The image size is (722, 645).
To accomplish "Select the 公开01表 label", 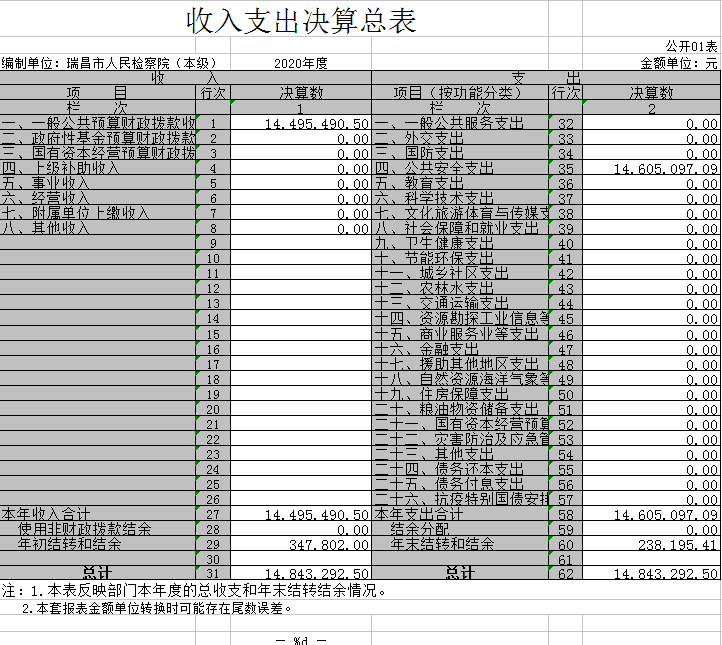I will (691, 46).
